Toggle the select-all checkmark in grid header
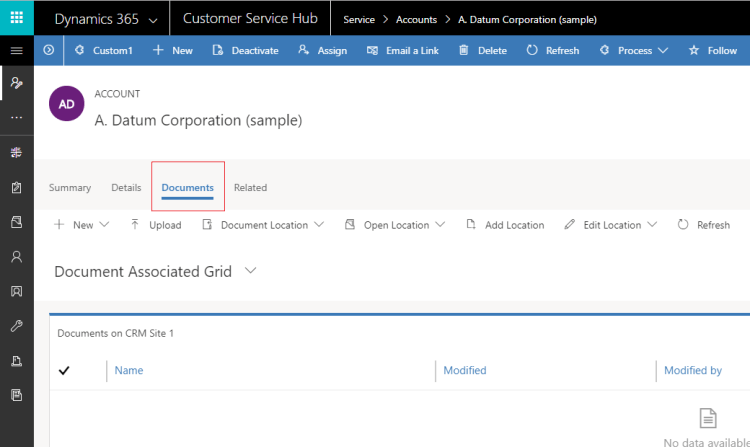This screenshot has width=750, height=447. point(65,371)
